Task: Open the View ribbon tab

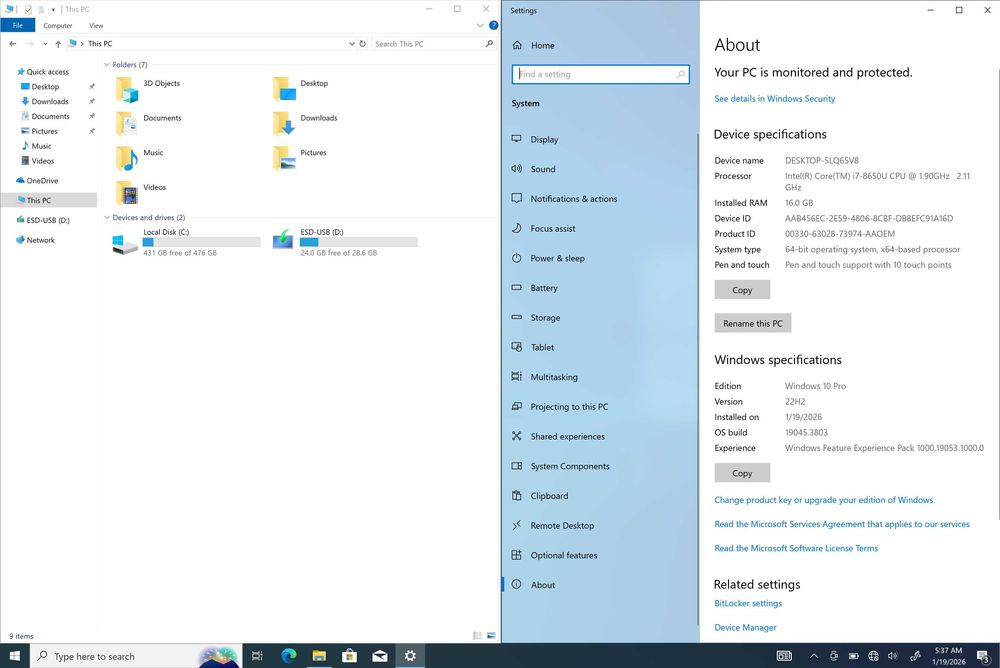Action: point(96,26)
